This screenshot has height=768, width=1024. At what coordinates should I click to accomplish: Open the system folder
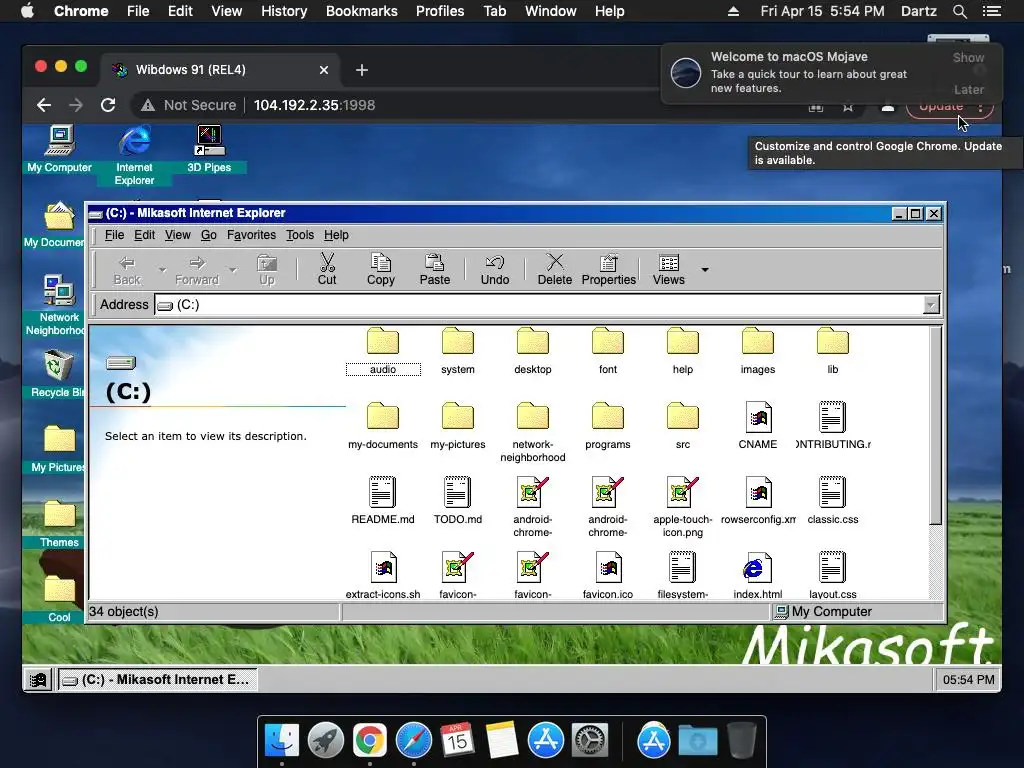click(458, 351)
